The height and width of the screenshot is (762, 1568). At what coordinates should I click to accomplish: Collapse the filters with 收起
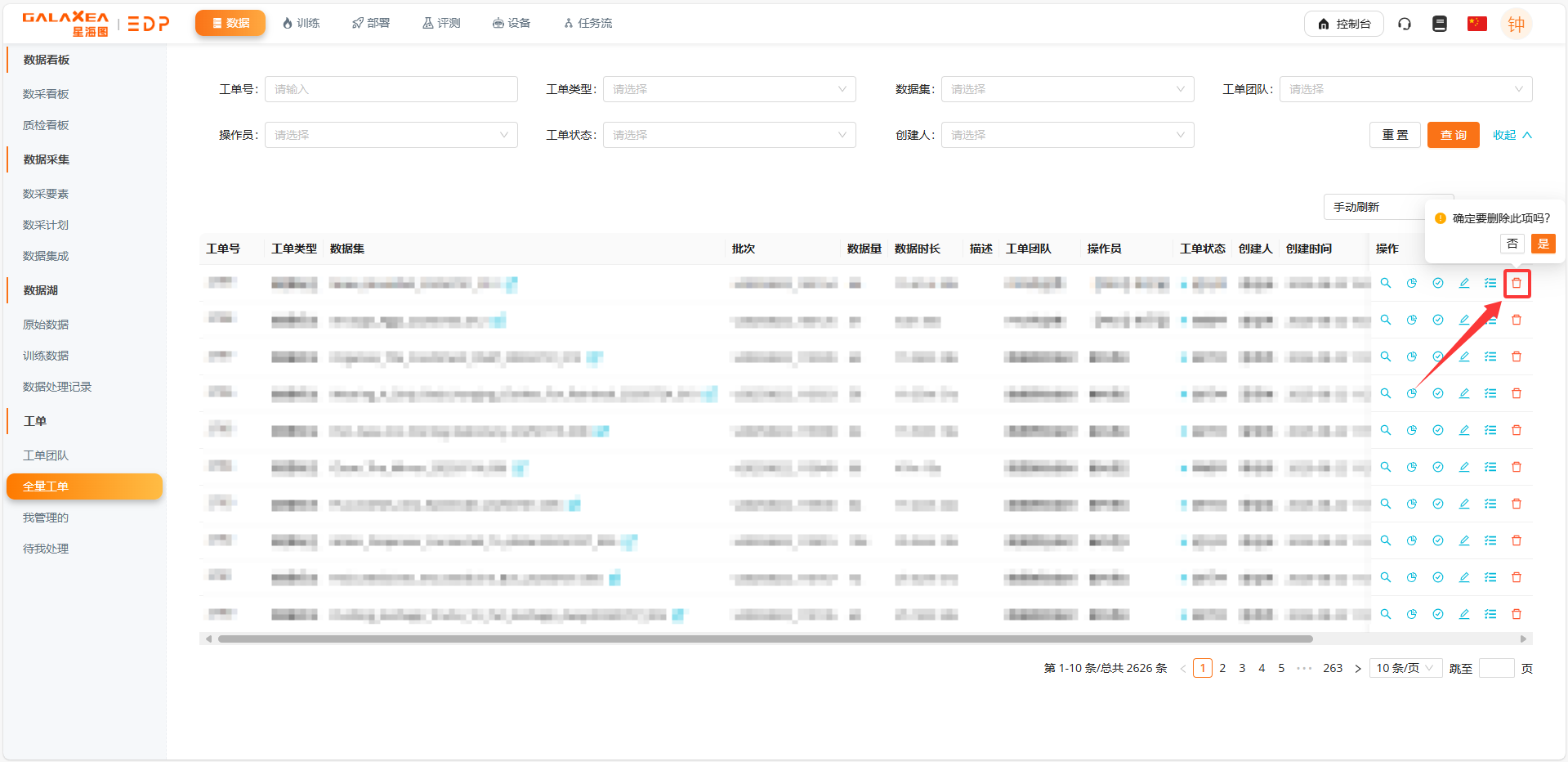pyautogui.click(x=1511, y=135)
